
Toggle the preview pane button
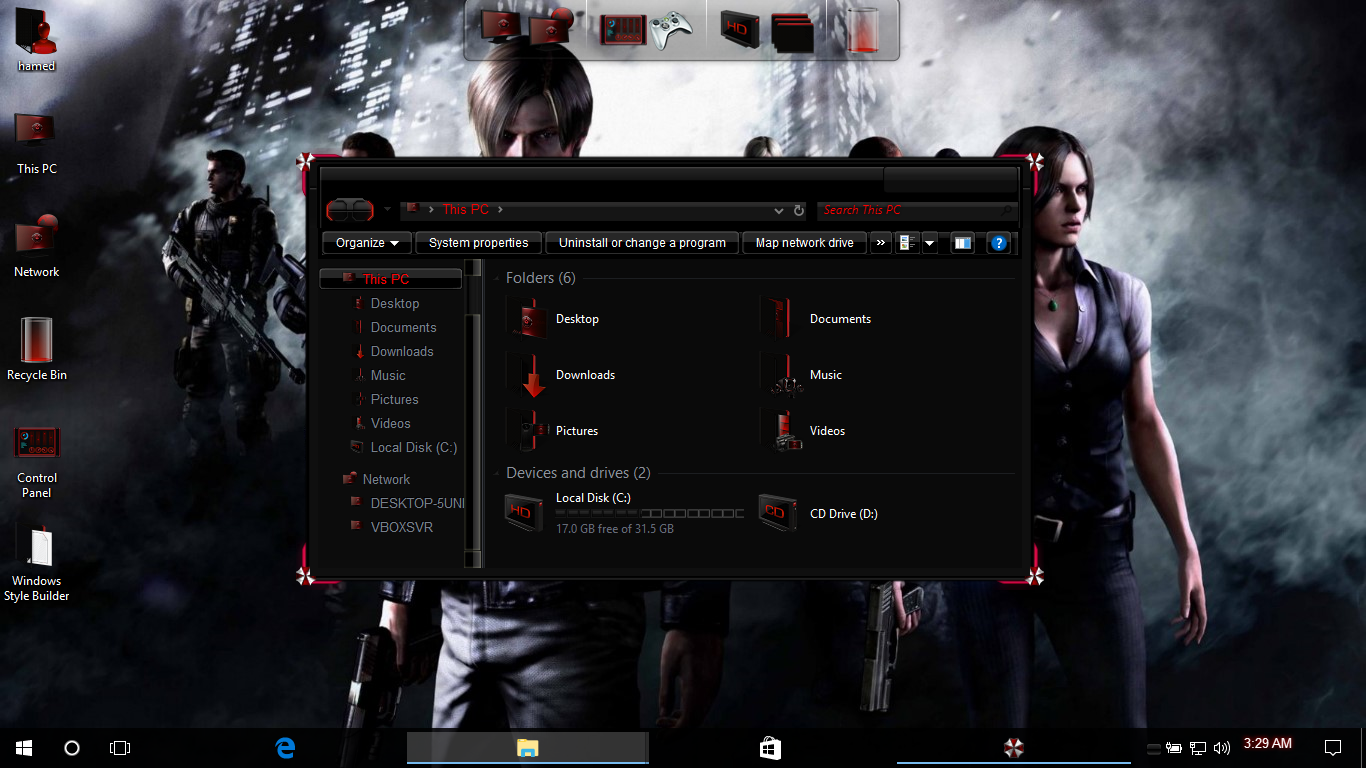tap(962, 243)
